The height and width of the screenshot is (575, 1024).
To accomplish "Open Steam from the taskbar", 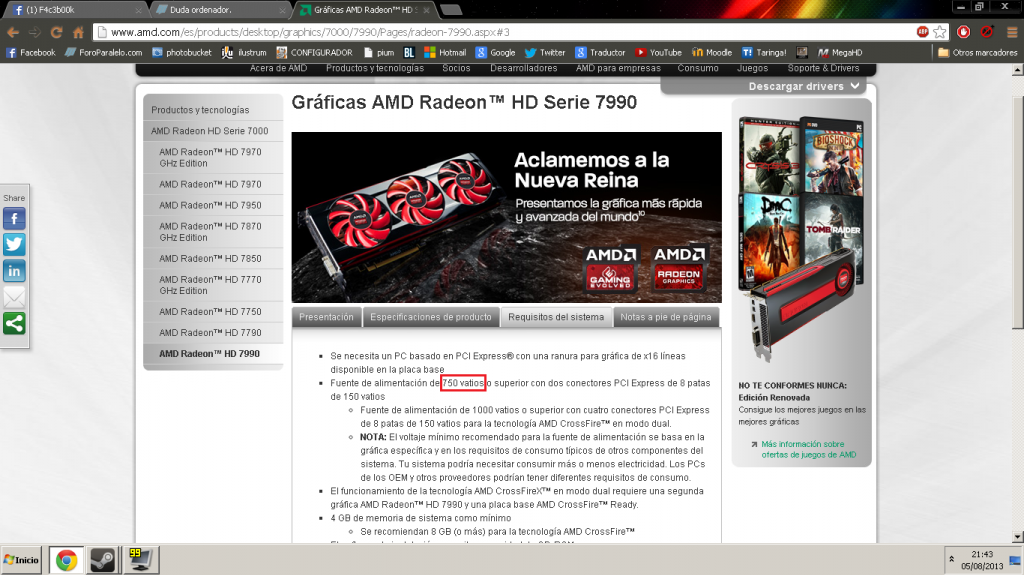I will (x=103, y=560).
